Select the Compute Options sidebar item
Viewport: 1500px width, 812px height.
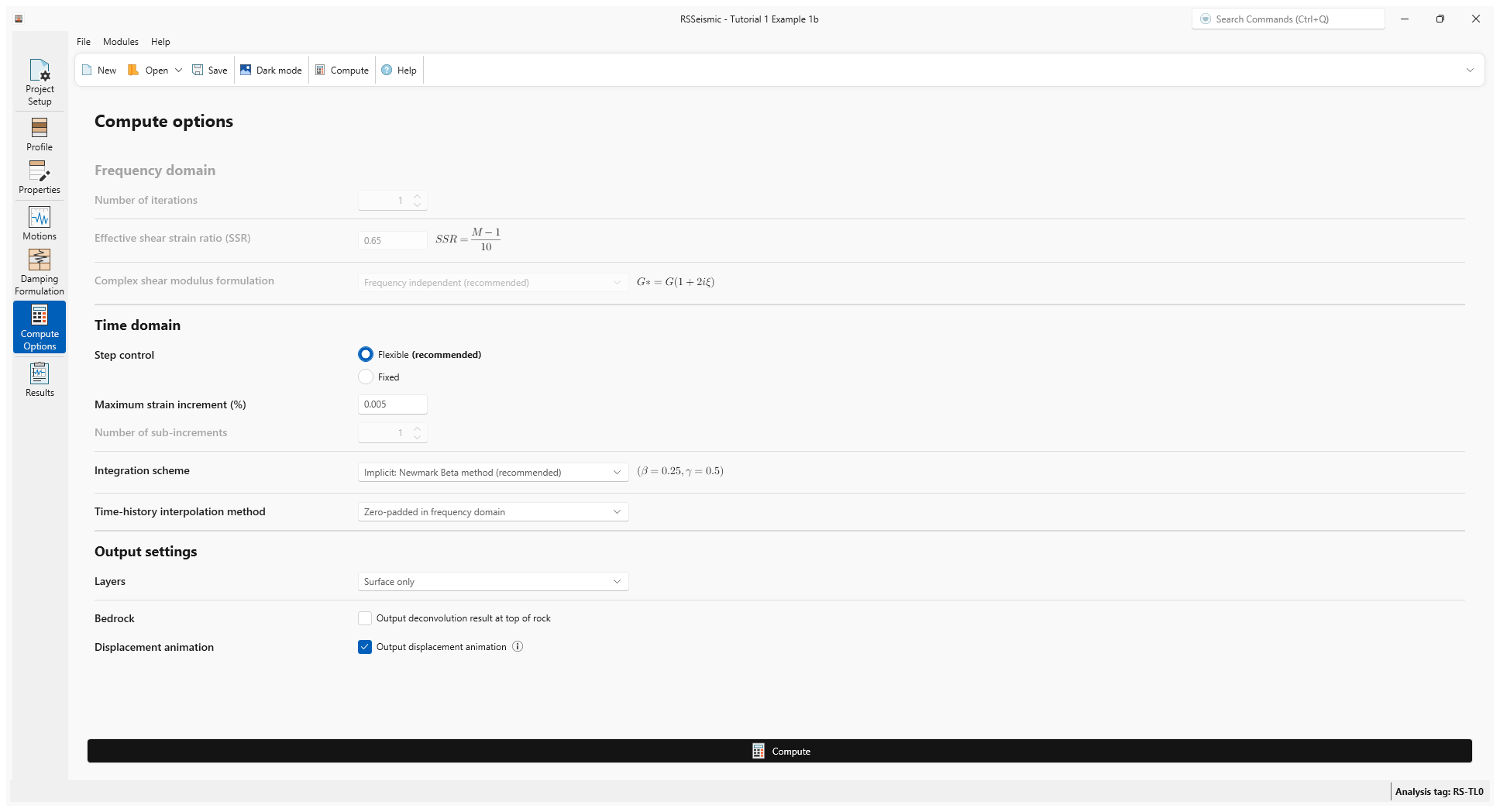(40, 327)
